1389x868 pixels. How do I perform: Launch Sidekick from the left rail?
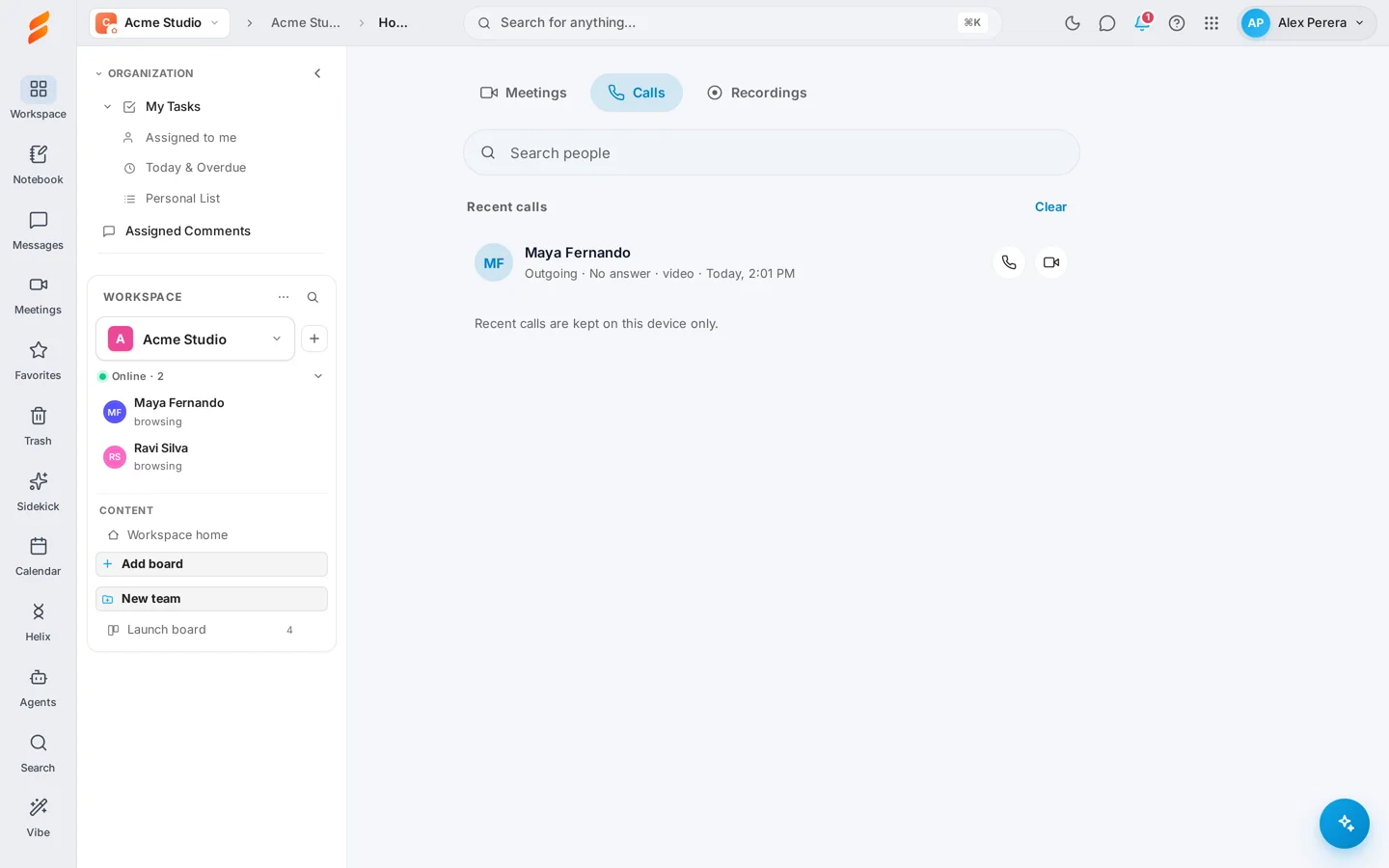coord(39,492)
